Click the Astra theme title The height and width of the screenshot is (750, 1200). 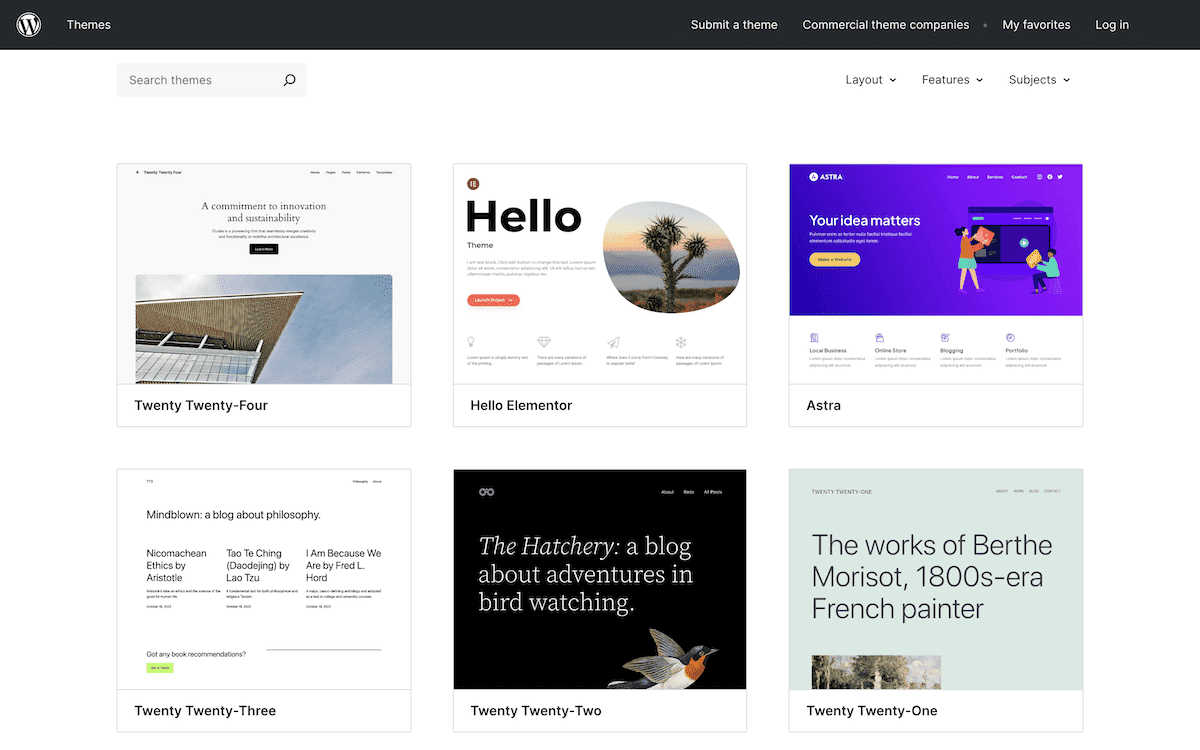click(822, 405)
